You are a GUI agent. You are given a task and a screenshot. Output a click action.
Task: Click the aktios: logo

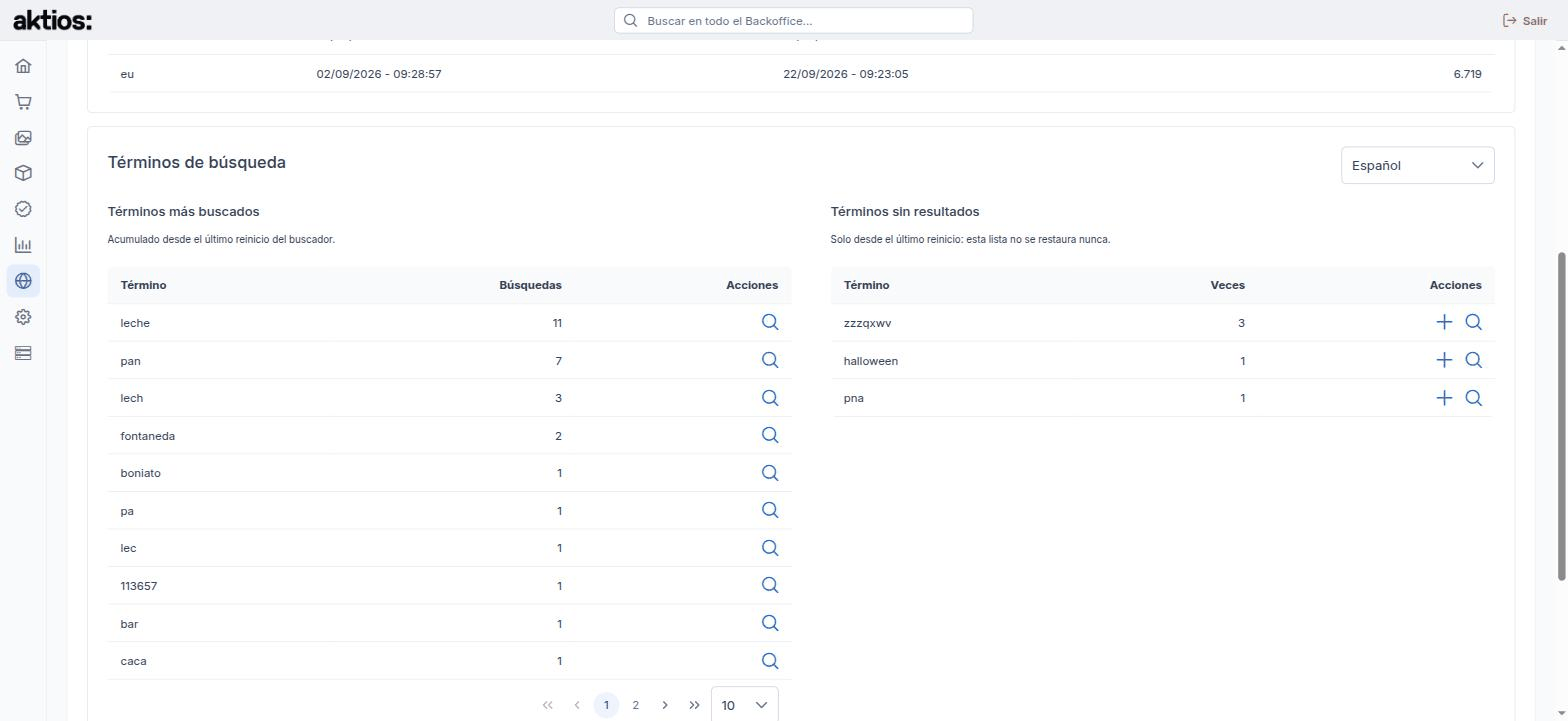(52, 20)
